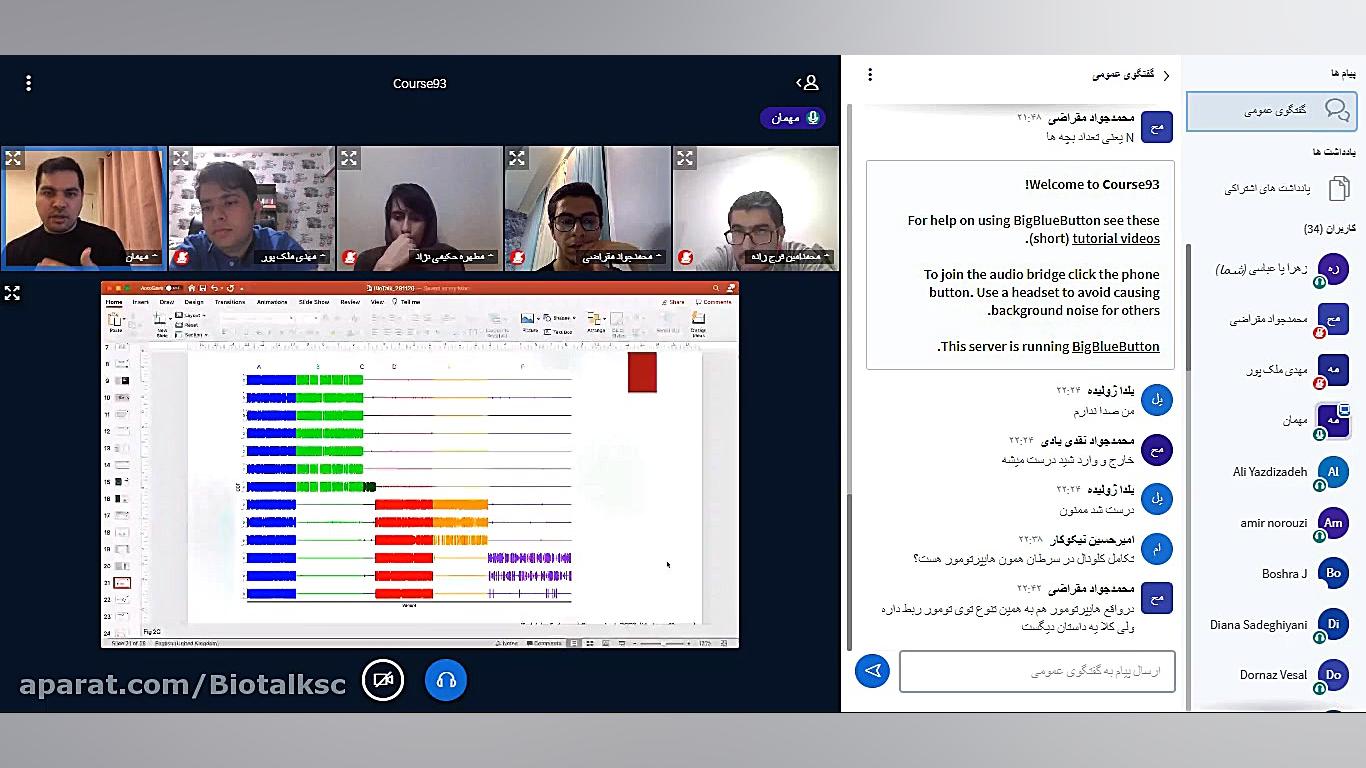
Task: Toggle the webcam sharing button
Action: (383, 681)
